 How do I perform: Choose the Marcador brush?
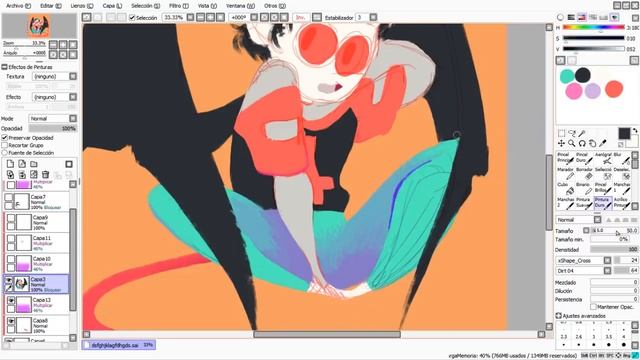(x=566, y=173)
